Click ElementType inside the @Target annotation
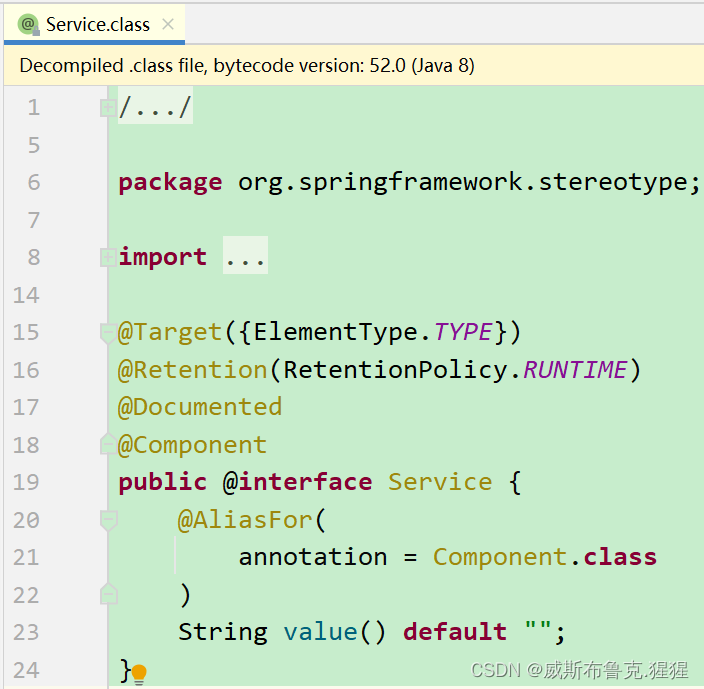 coord(330,332)
